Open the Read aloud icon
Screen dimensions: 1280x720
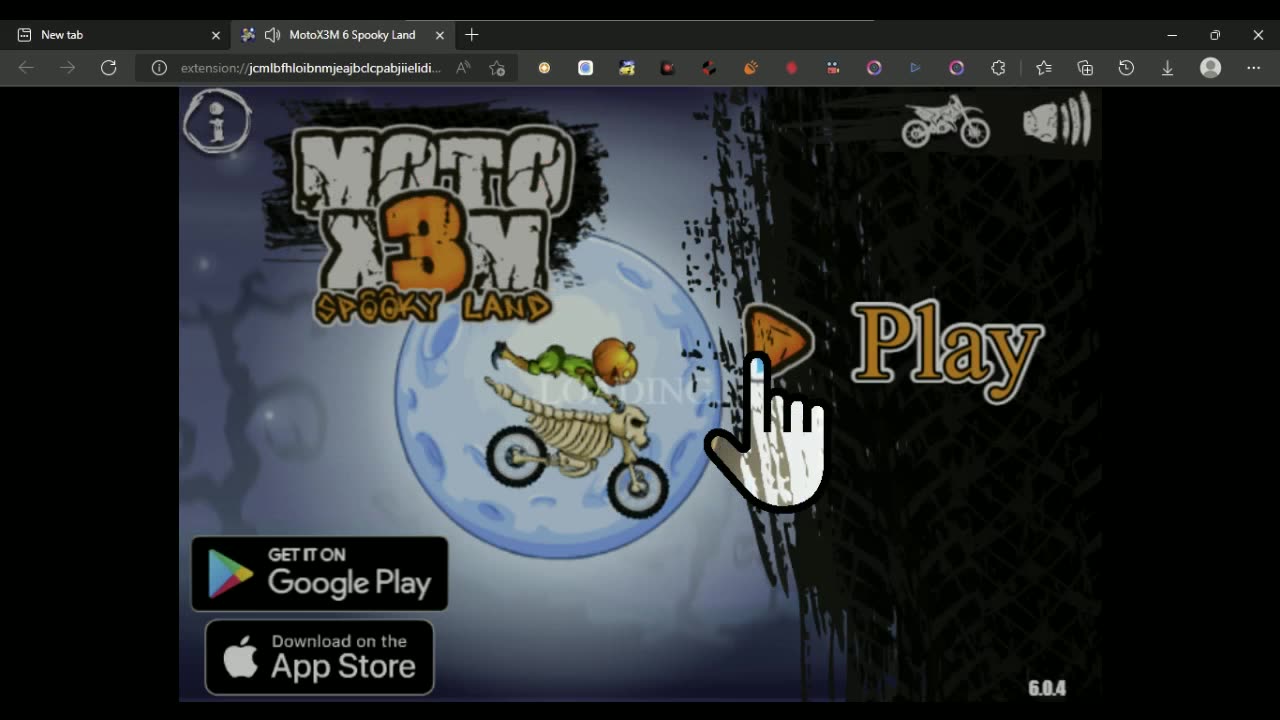pos(463,68)
